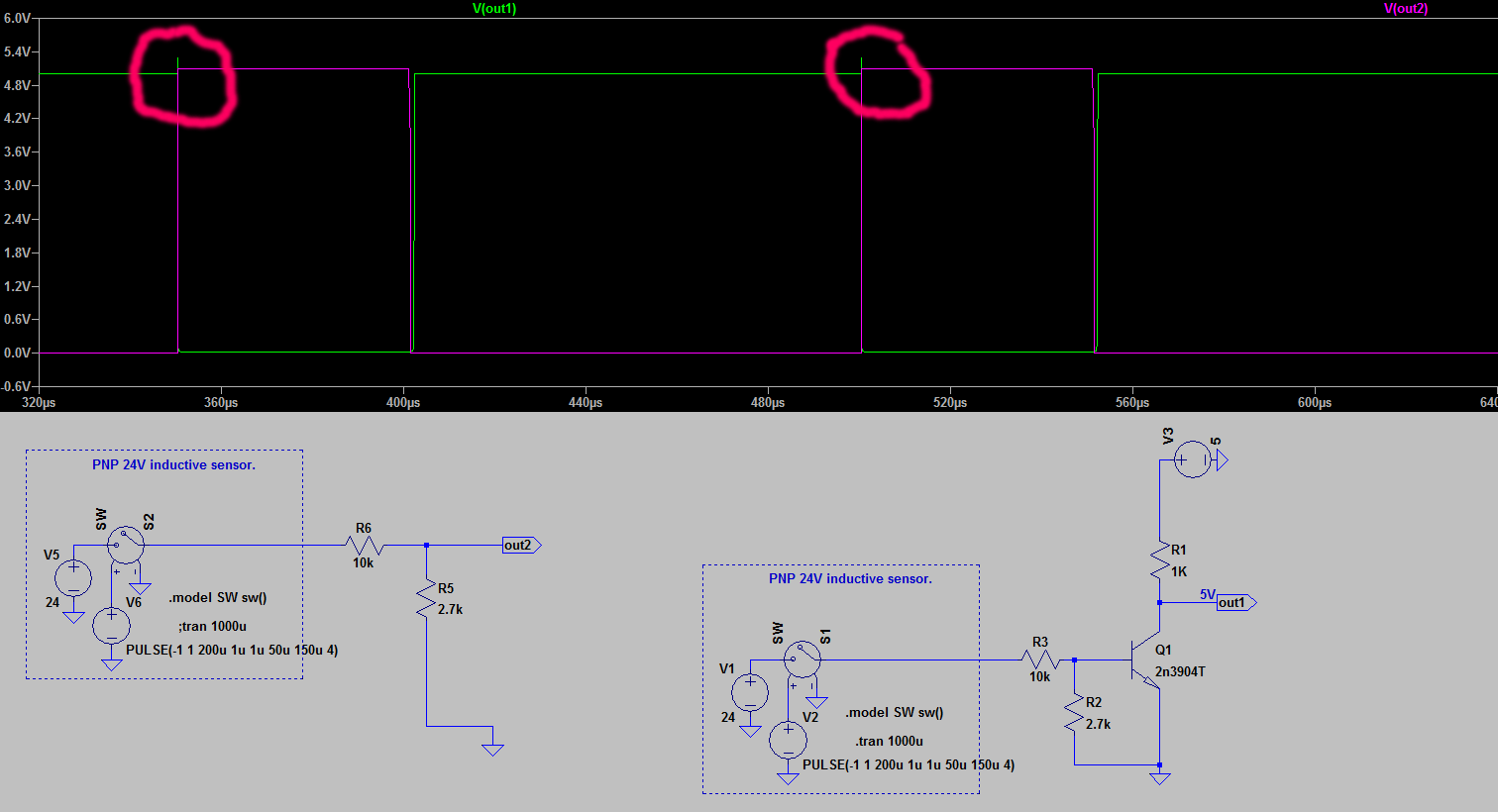Click the ground symbol under V5
Screen dimensions: 1498x812
tap(73, 617)
